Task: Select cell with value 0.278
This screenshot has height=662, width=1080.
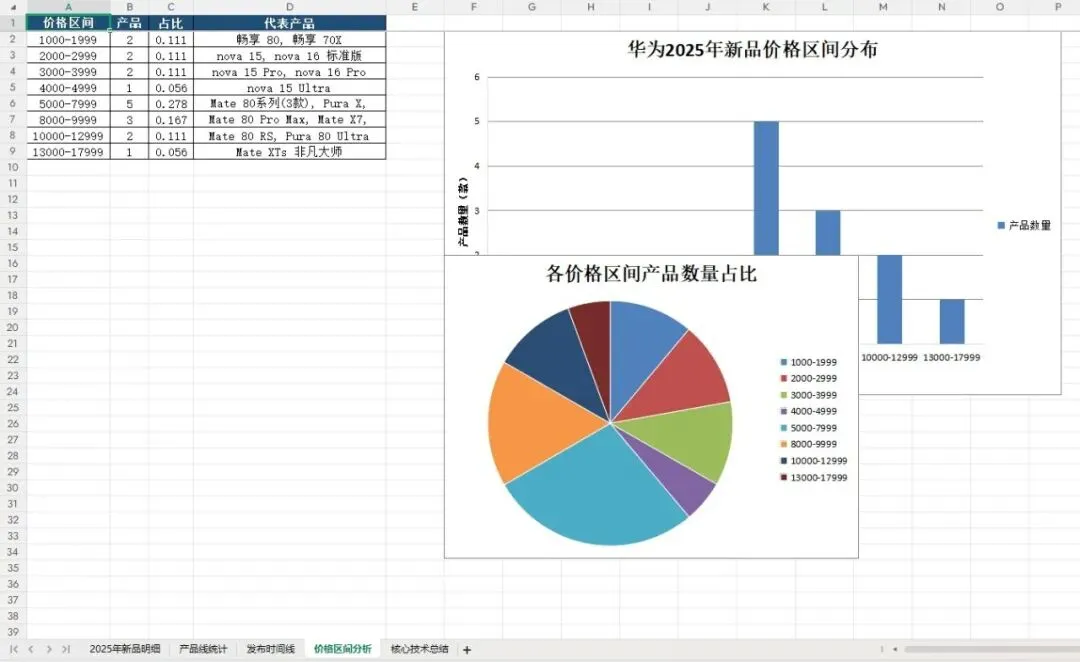Action: click(171, 104)
